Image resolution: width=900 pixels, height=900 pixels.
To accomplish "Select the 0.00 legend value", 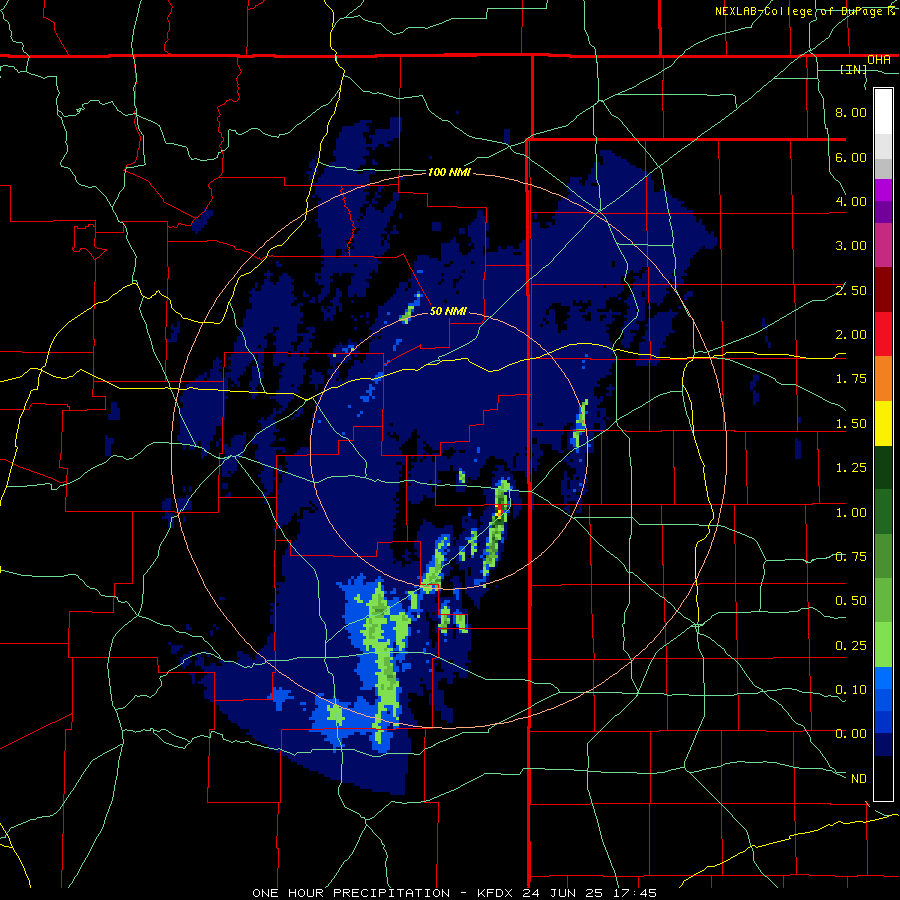I will click(851, 734).
